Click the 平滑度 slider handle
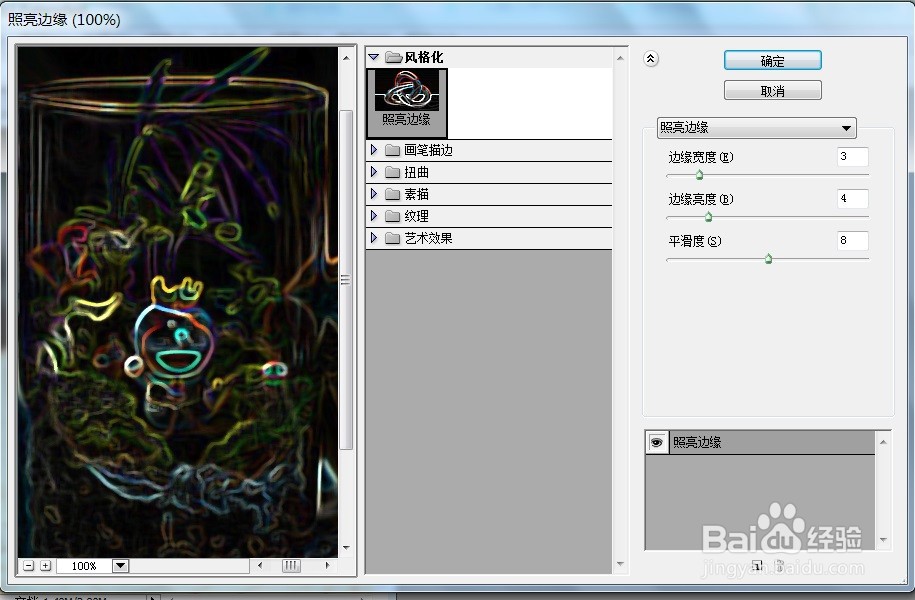Screen dimensions: 915x600 click(769, 259)
